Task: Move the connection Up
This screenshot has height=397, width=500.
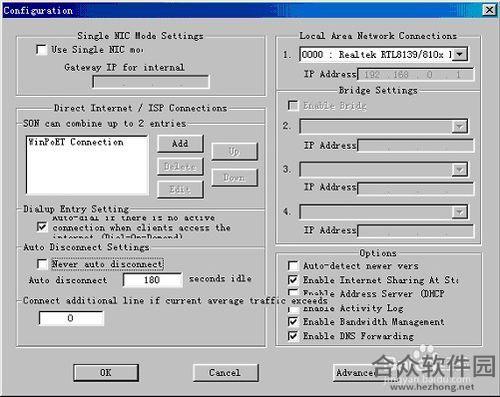Action: pos(234,152)
